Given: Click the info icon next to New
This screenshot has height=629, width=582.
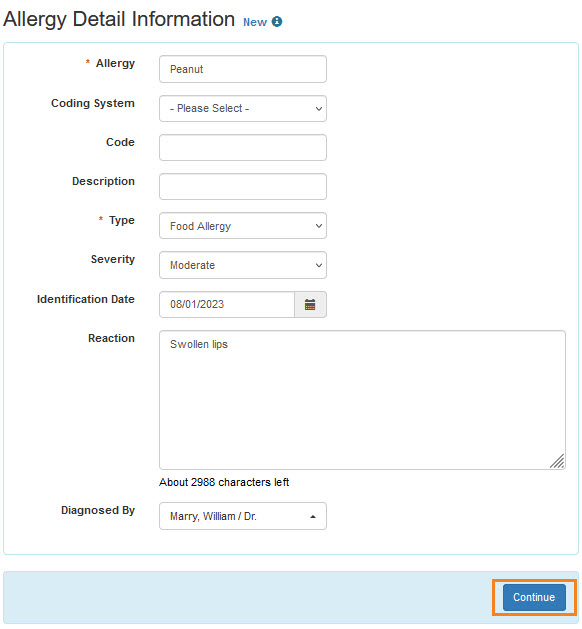Looking at the screenshot, I should click(x=277, y=22).
